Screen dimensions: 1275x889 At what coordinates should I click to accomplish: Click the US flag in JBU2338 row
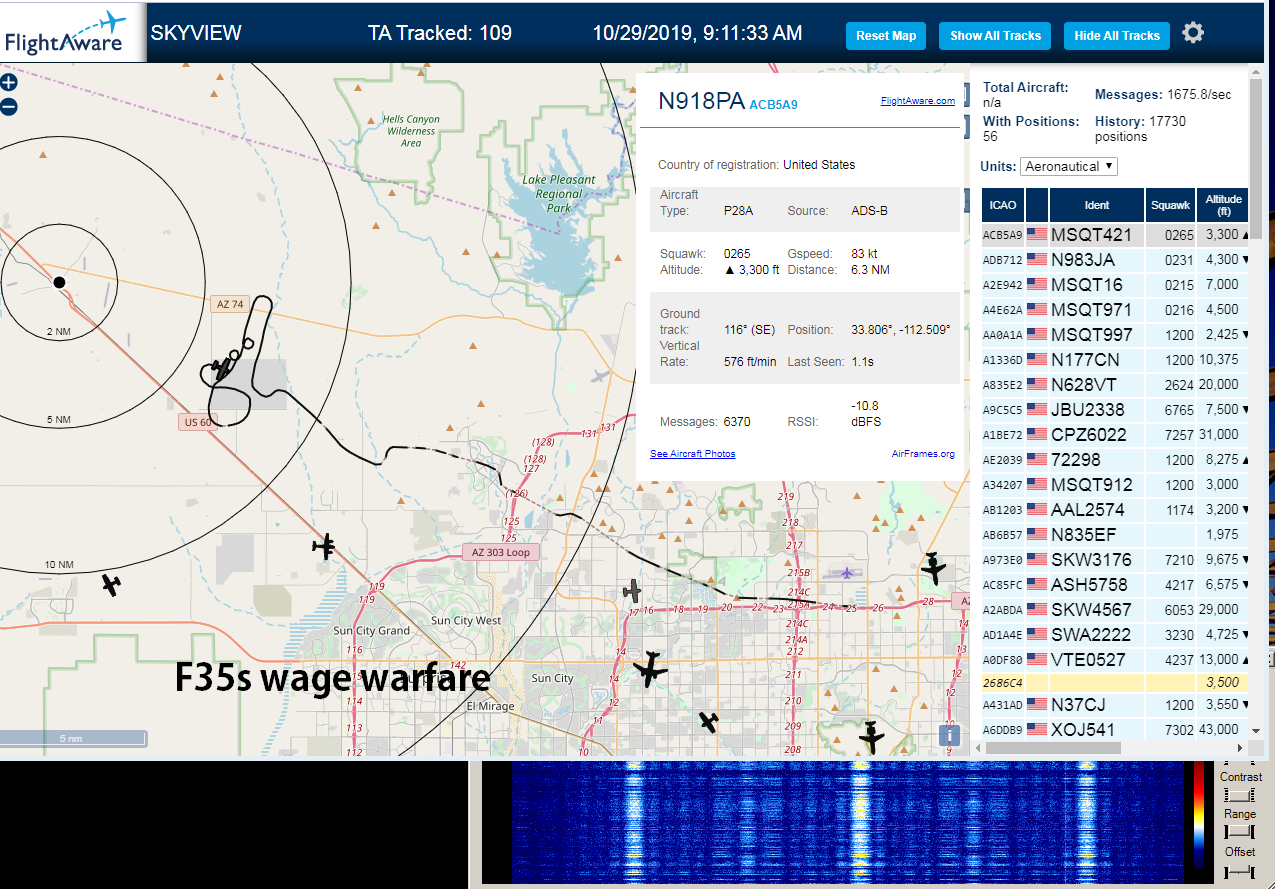point(1036,410)
